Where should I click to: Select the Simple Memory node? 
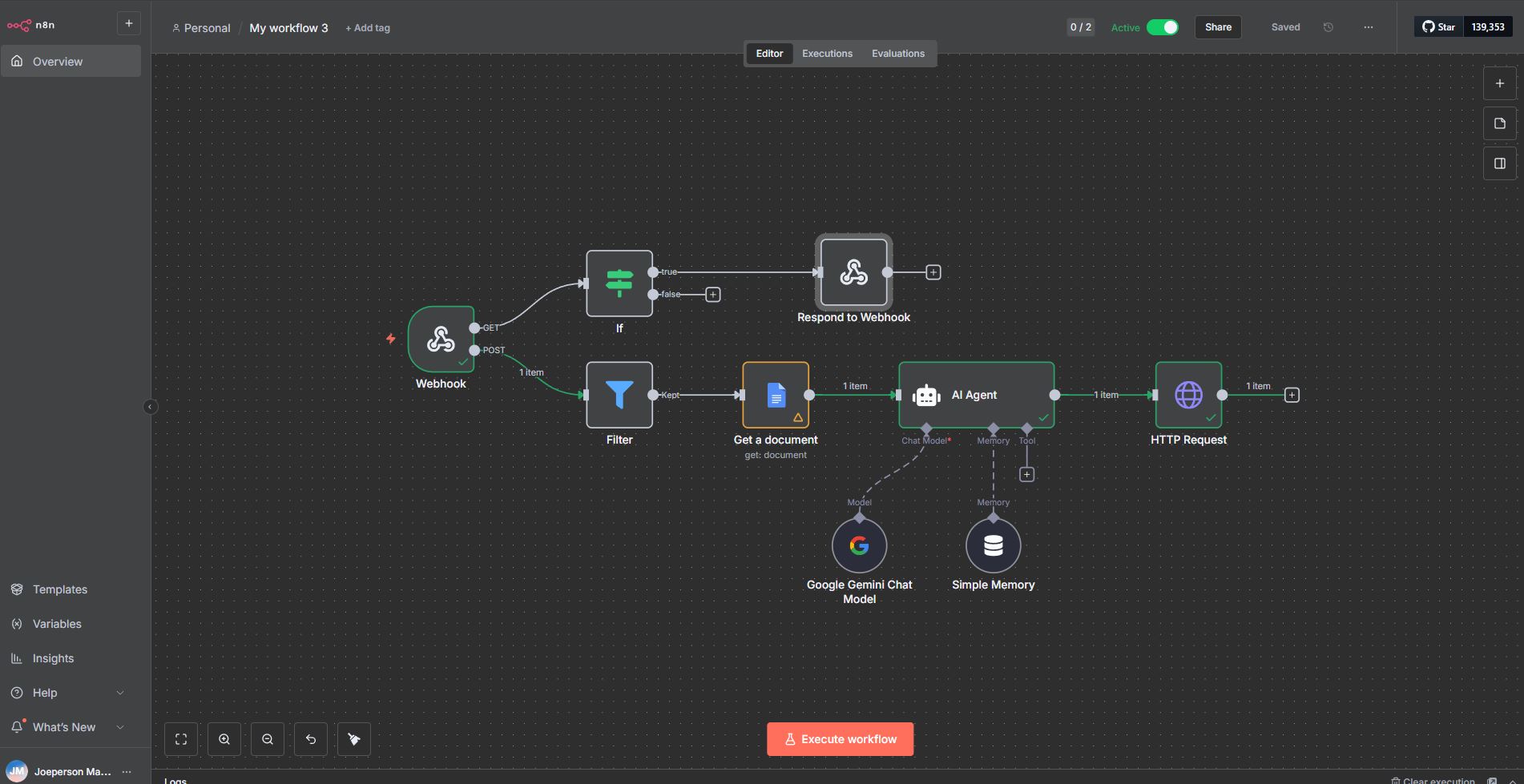tap(993, 545)
